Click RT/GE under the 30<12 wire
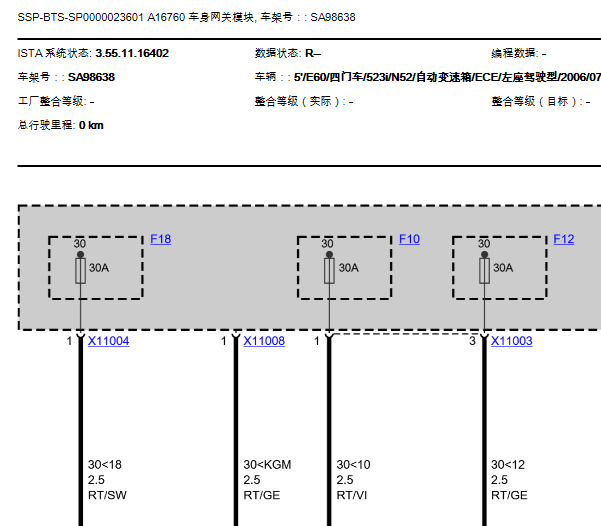This screenshot has width=601, height=526. (x=509, y=495)
